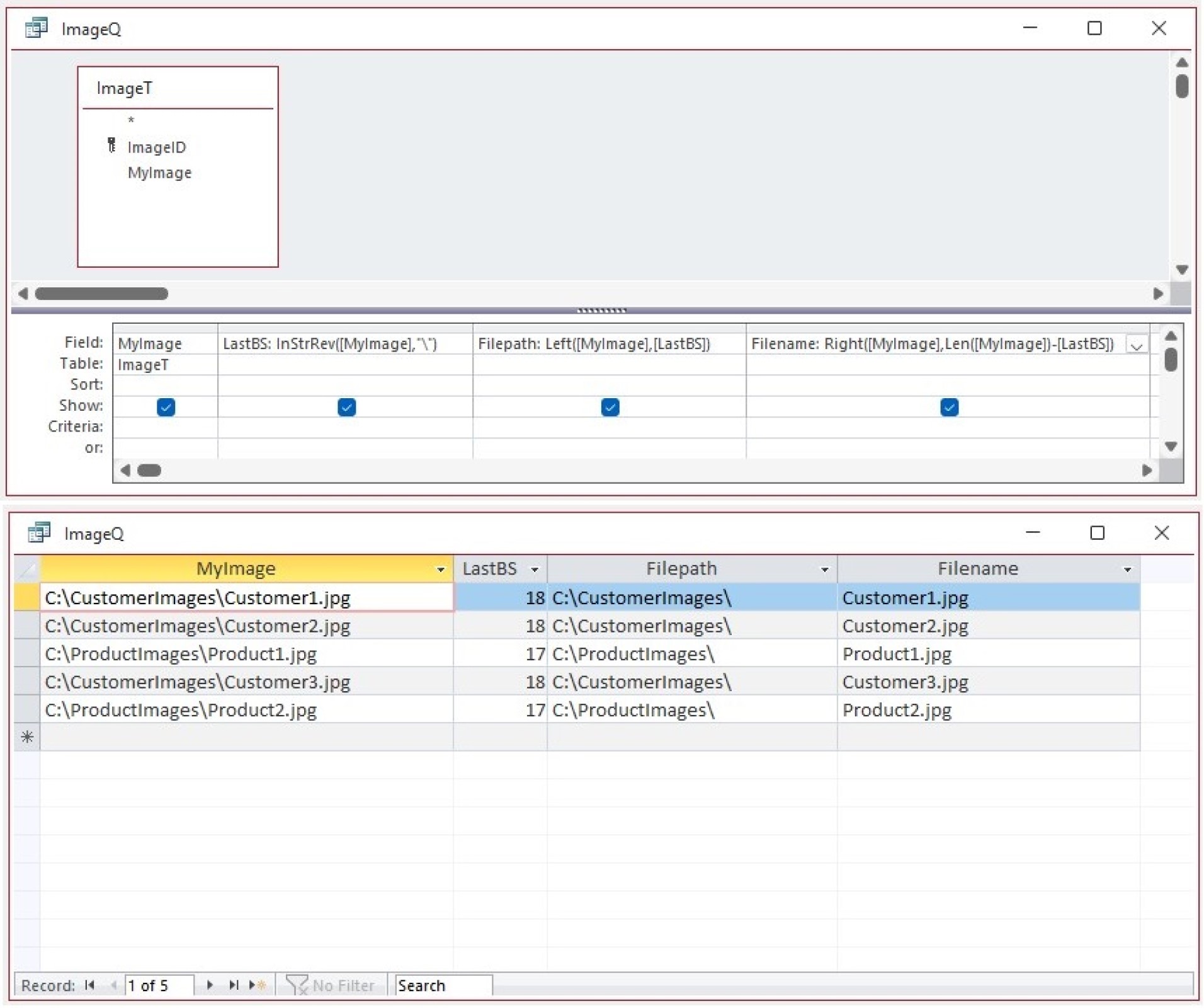Image resolution: width=1204 pixels, height=1008 pixels.
Task: Click the LastBS column header
Action: [x=489, y=569]
